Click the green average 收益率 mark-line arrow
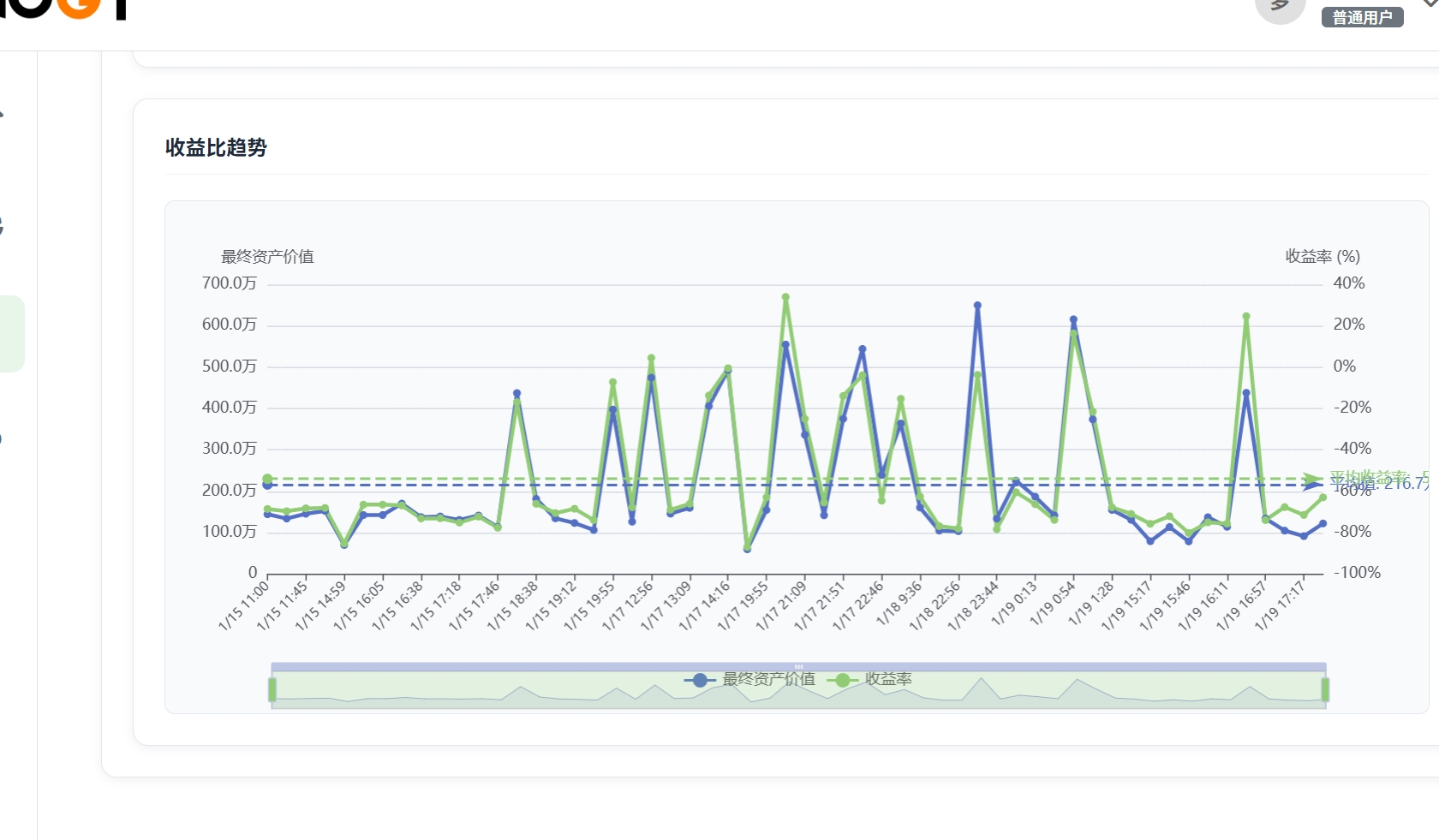Screen dimensions: 1439x840 [x=1313, y=479]
